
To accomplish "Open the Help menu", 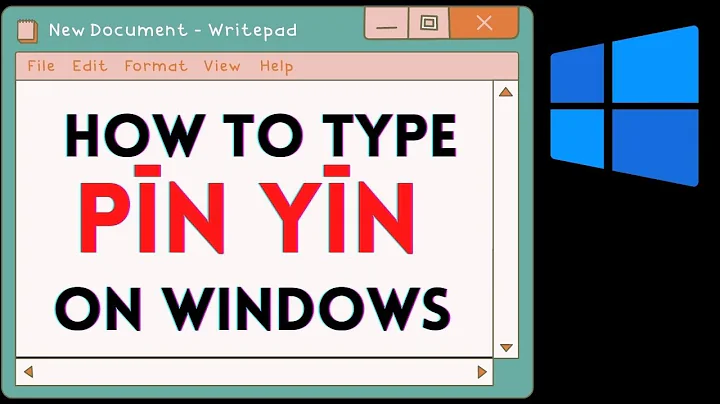I will [276, 67].
